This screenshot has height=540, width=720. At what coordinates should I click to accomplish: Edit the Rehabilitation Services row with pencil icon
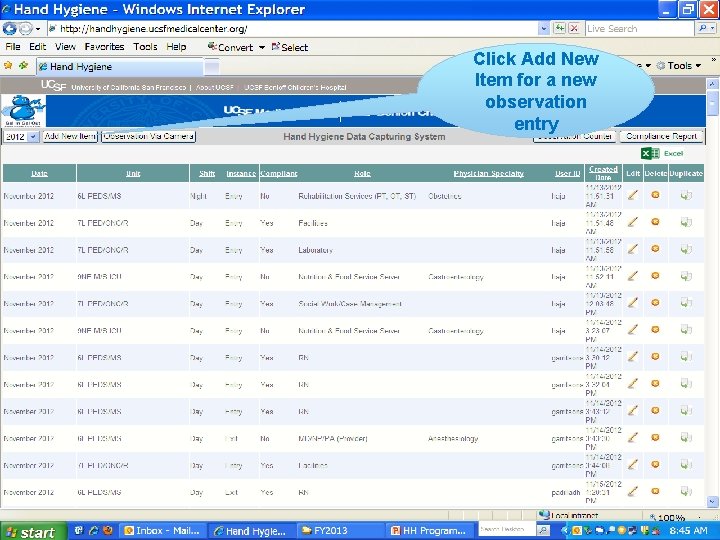pyautogui.click(x=633, y=195)
